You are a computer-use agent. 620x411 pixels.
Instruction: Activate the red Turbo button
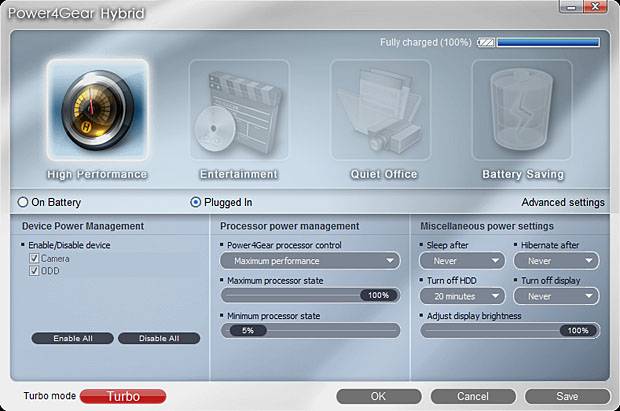pyautogui.click(x=123, y=396)
